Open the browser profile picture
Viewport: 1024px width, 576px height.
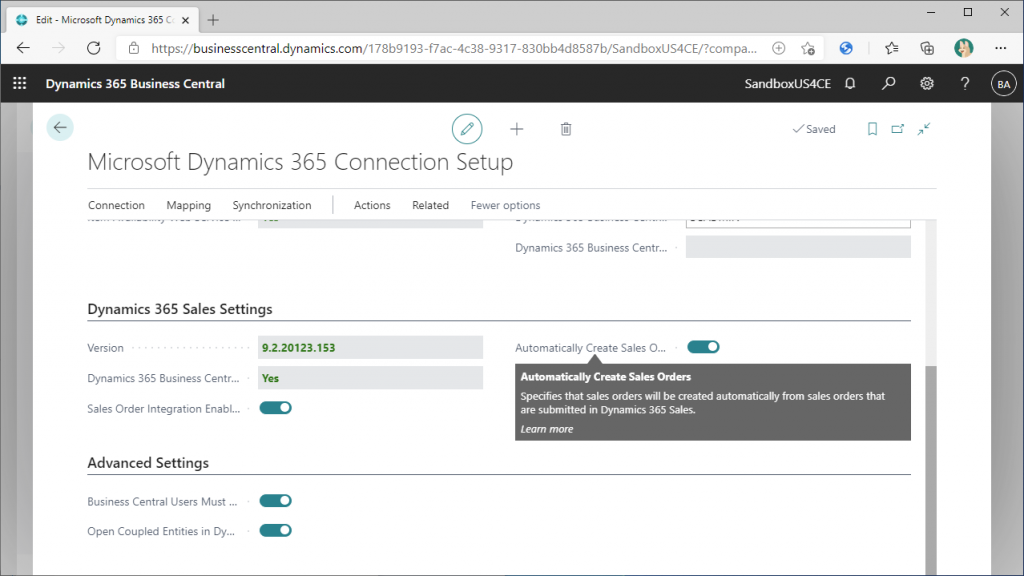964,48
